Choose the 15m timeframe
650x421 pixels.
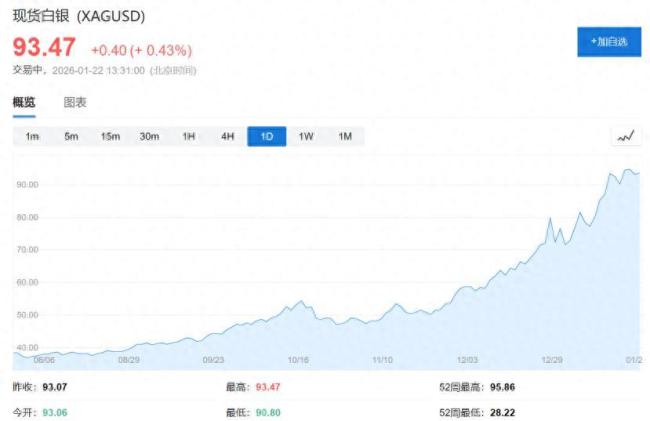(110, 137)
